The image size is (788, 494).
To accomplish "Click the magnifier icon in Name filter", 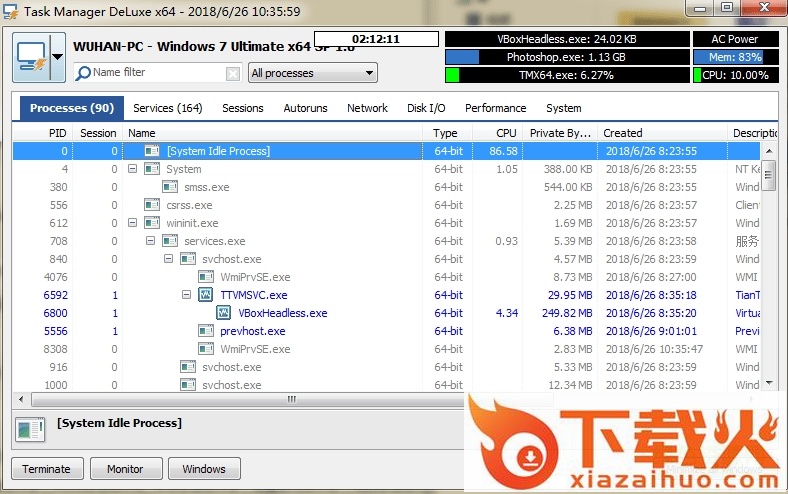I will [x=83, y=73].
